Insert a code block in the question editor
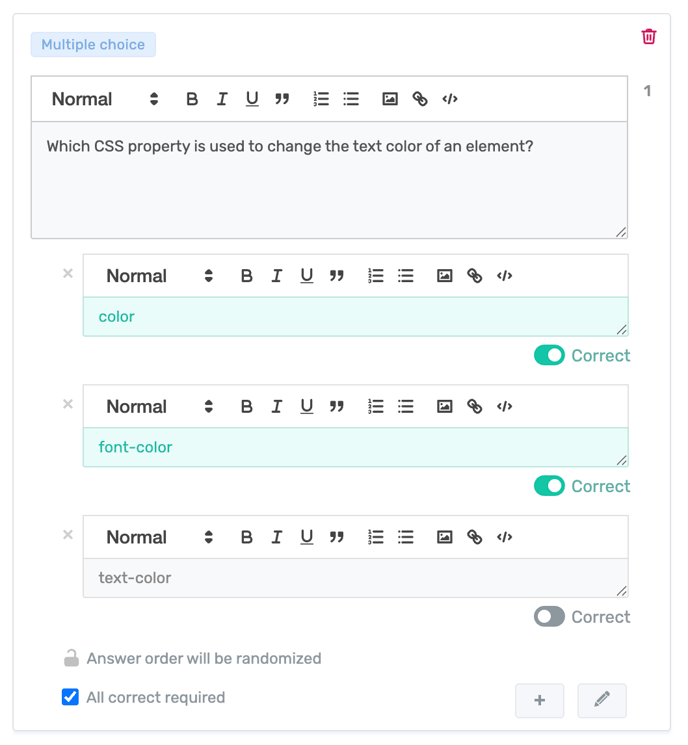The width and height of the screenshot is (688, 745). point(450,99)
